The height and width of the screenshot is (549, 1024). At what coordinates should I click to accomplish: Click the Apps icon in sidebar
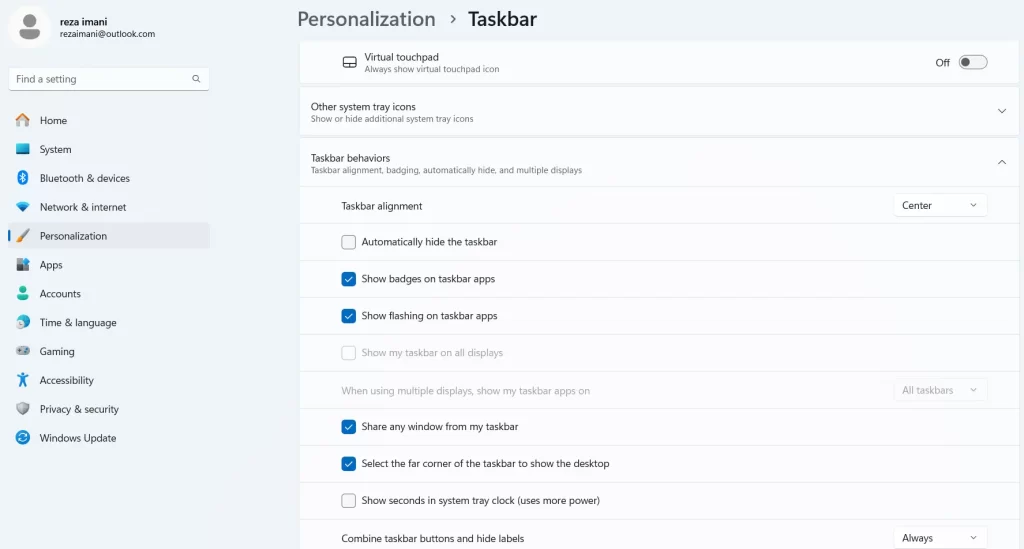(x=23, y=264)
